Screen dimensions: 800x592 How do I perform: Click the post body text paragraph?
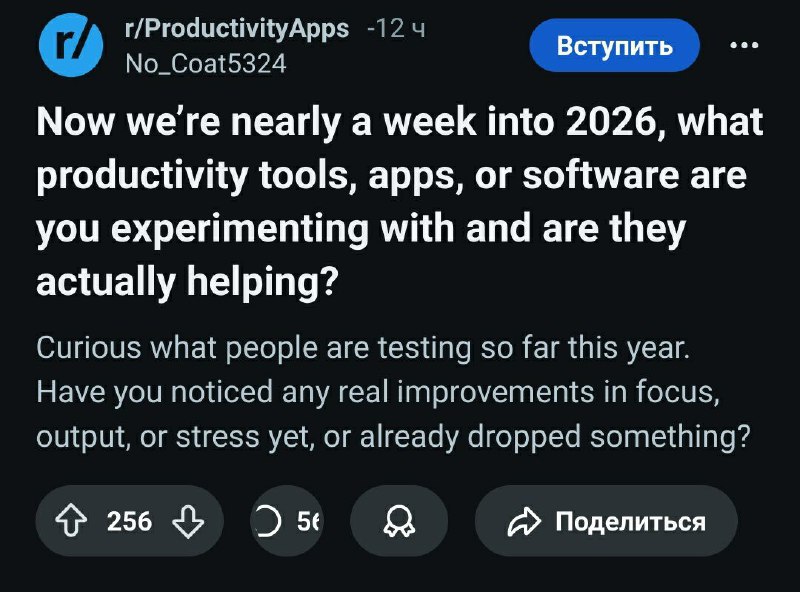point(393,394)
